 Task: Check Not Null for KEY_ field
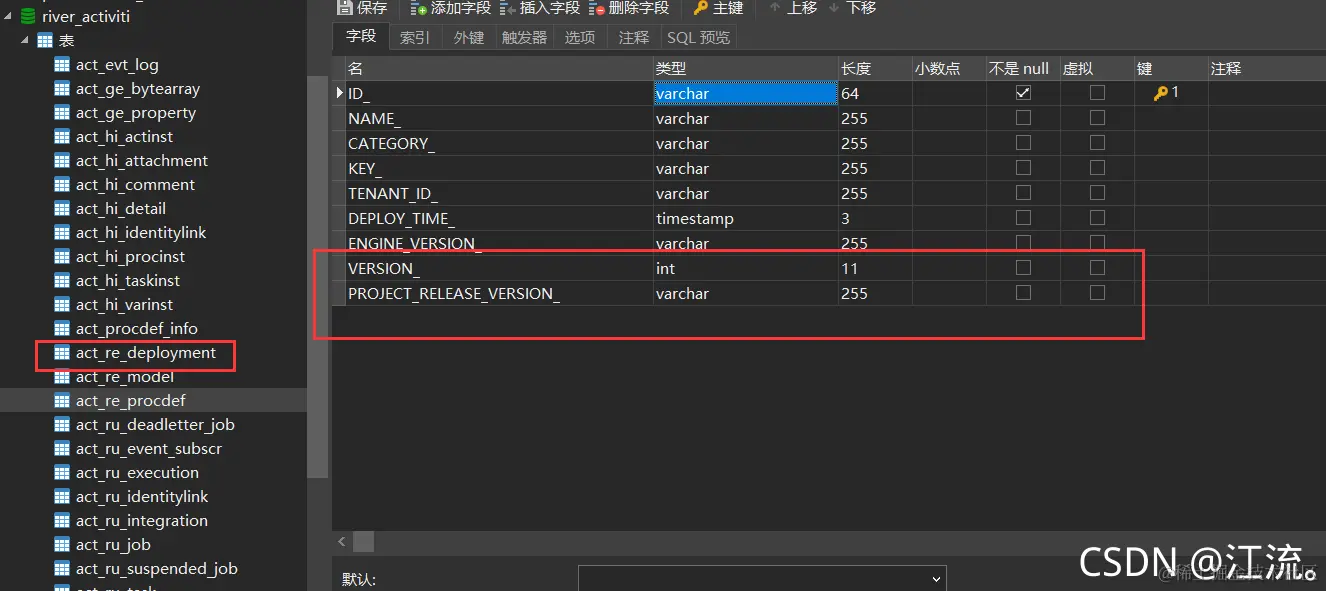[x=1023, y=167]
